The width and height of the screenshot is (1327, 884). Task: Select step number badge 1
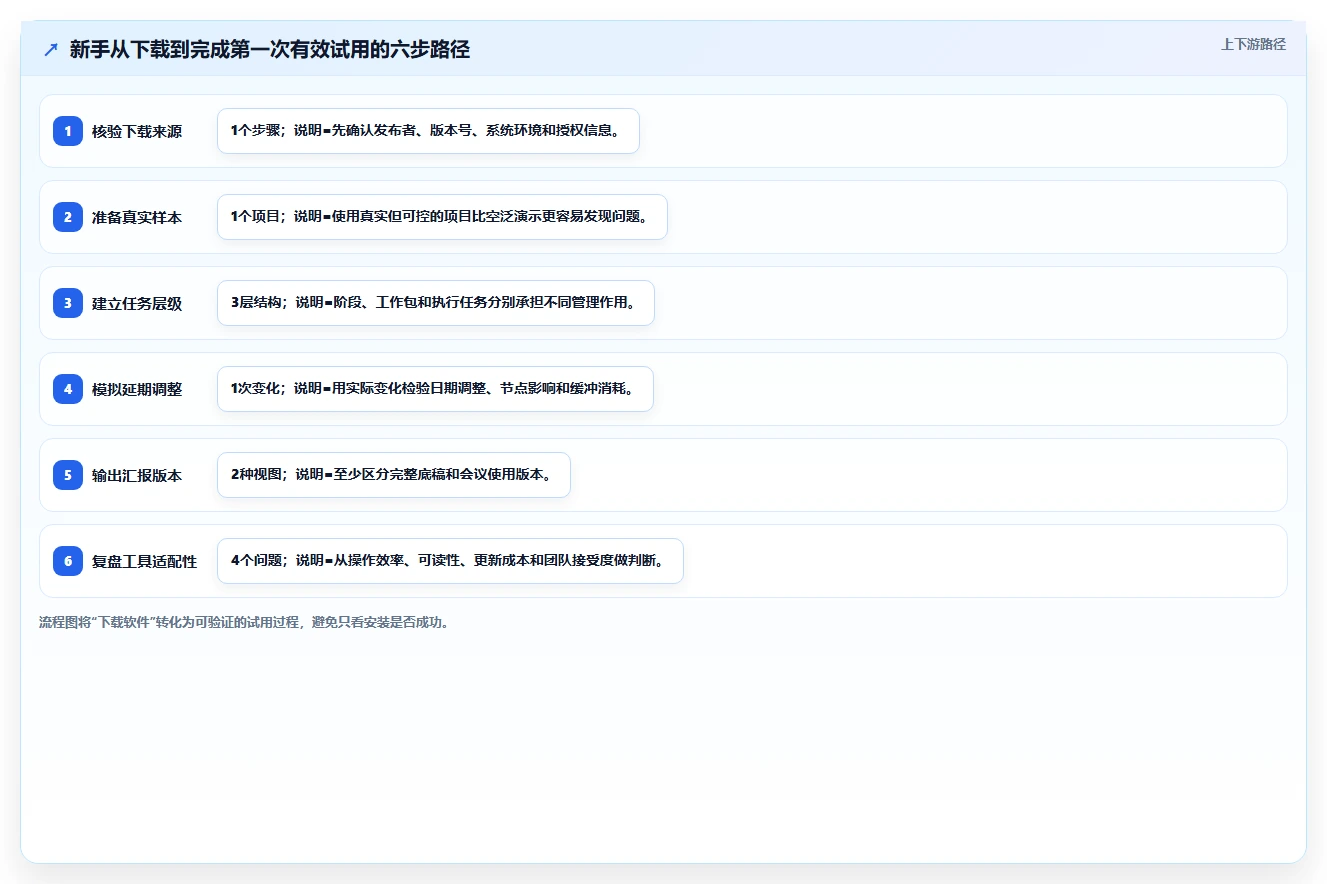click(68, 131)
